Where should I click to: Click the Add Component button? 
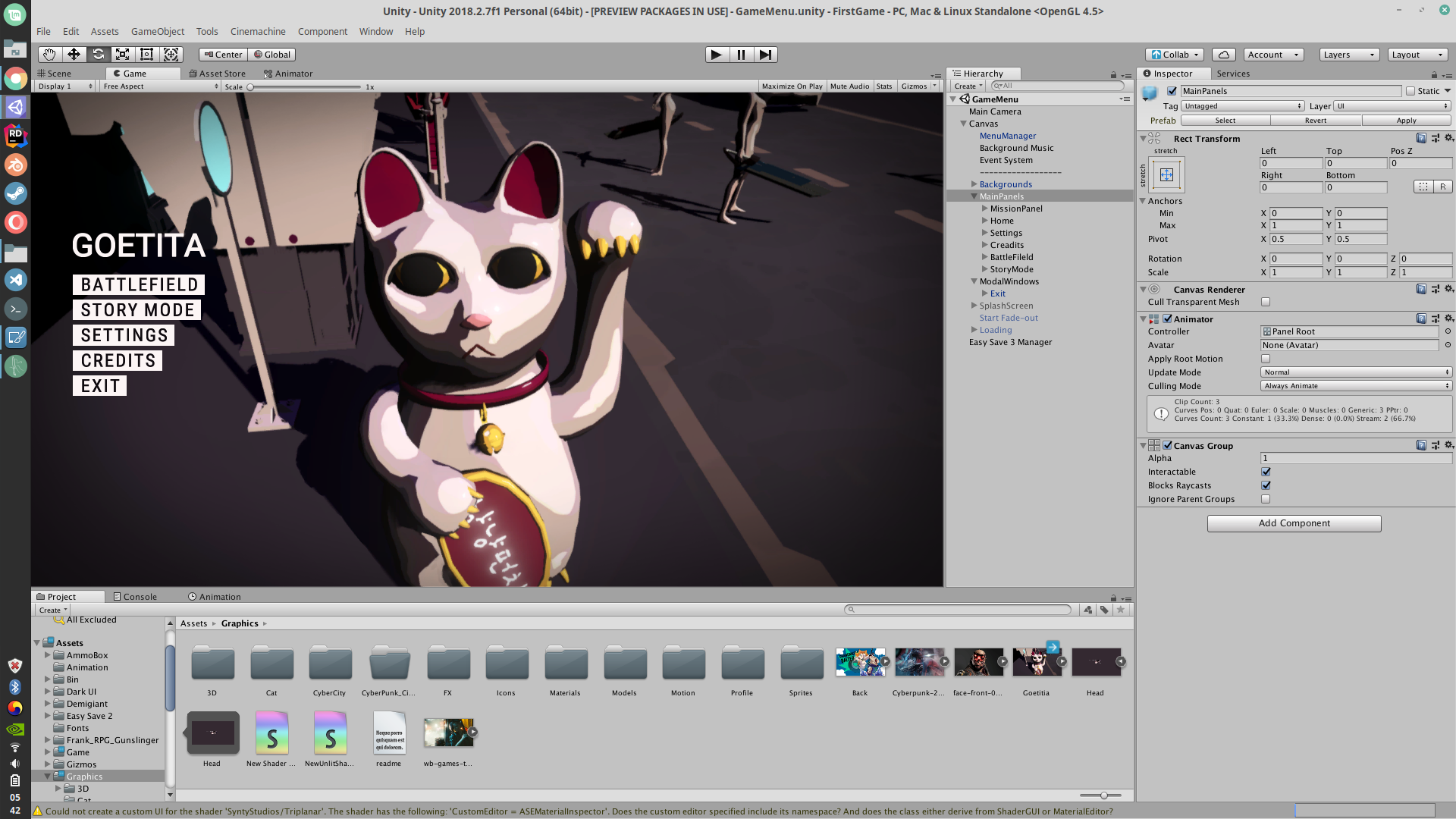1294,523
